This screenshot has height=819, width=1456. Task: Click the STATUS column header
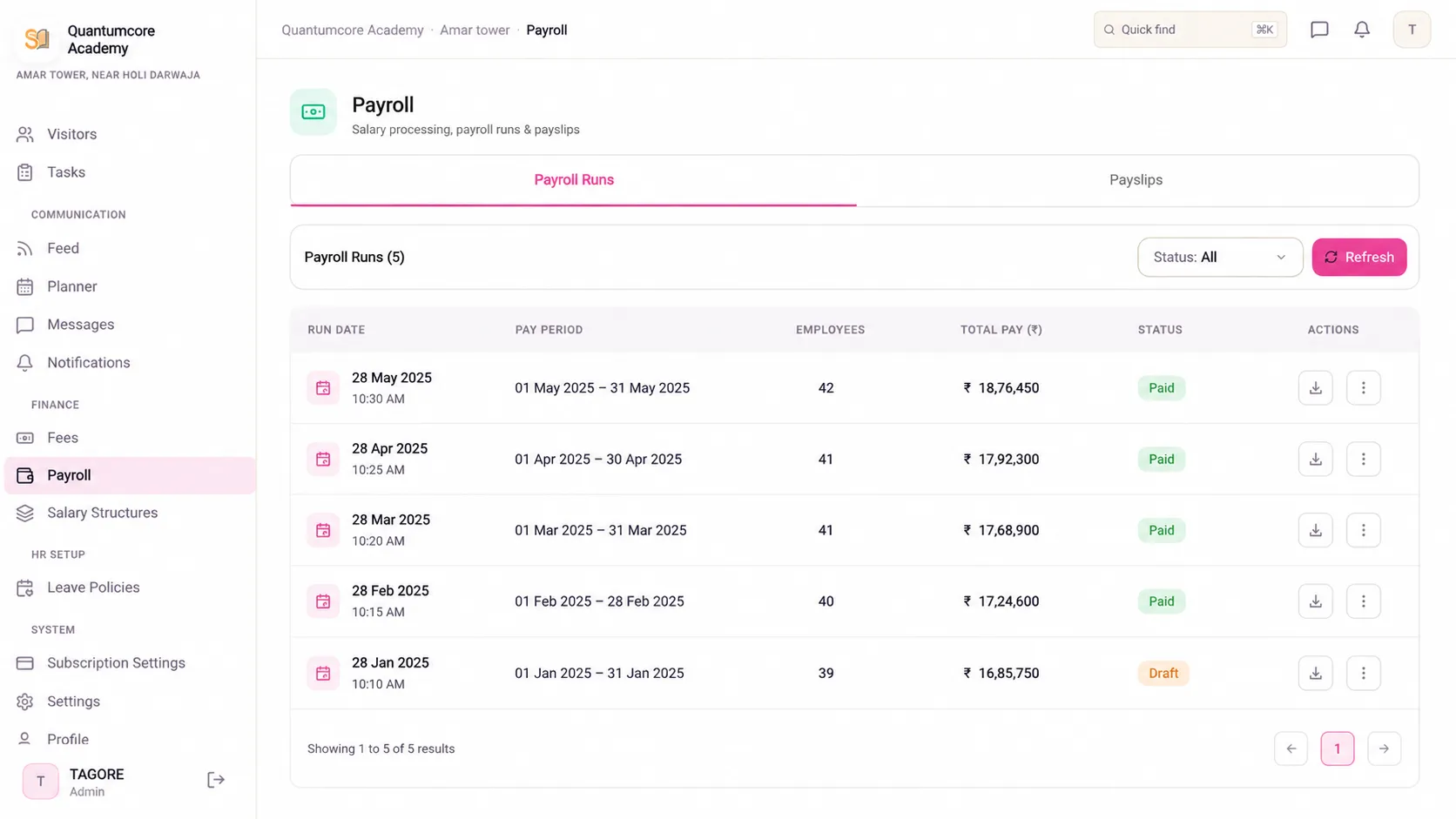tap(1160, 330)
